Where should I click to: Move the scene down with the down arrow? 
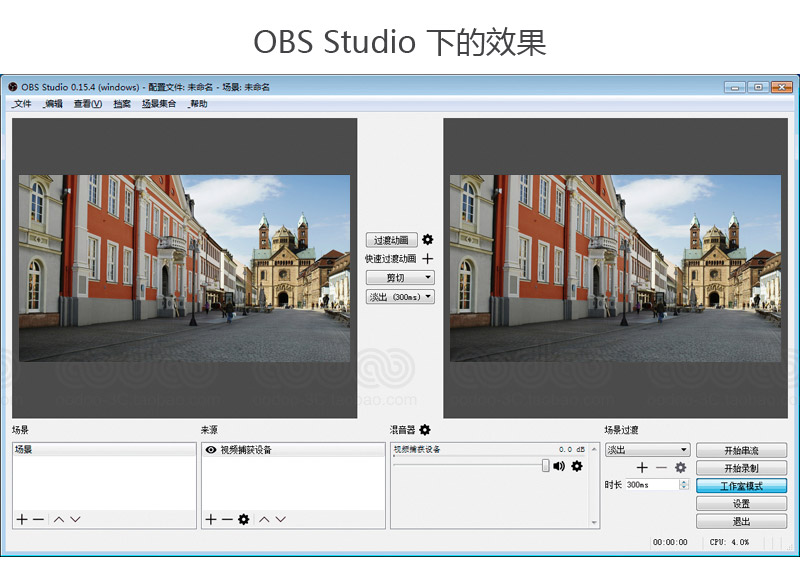click(76, 519)
